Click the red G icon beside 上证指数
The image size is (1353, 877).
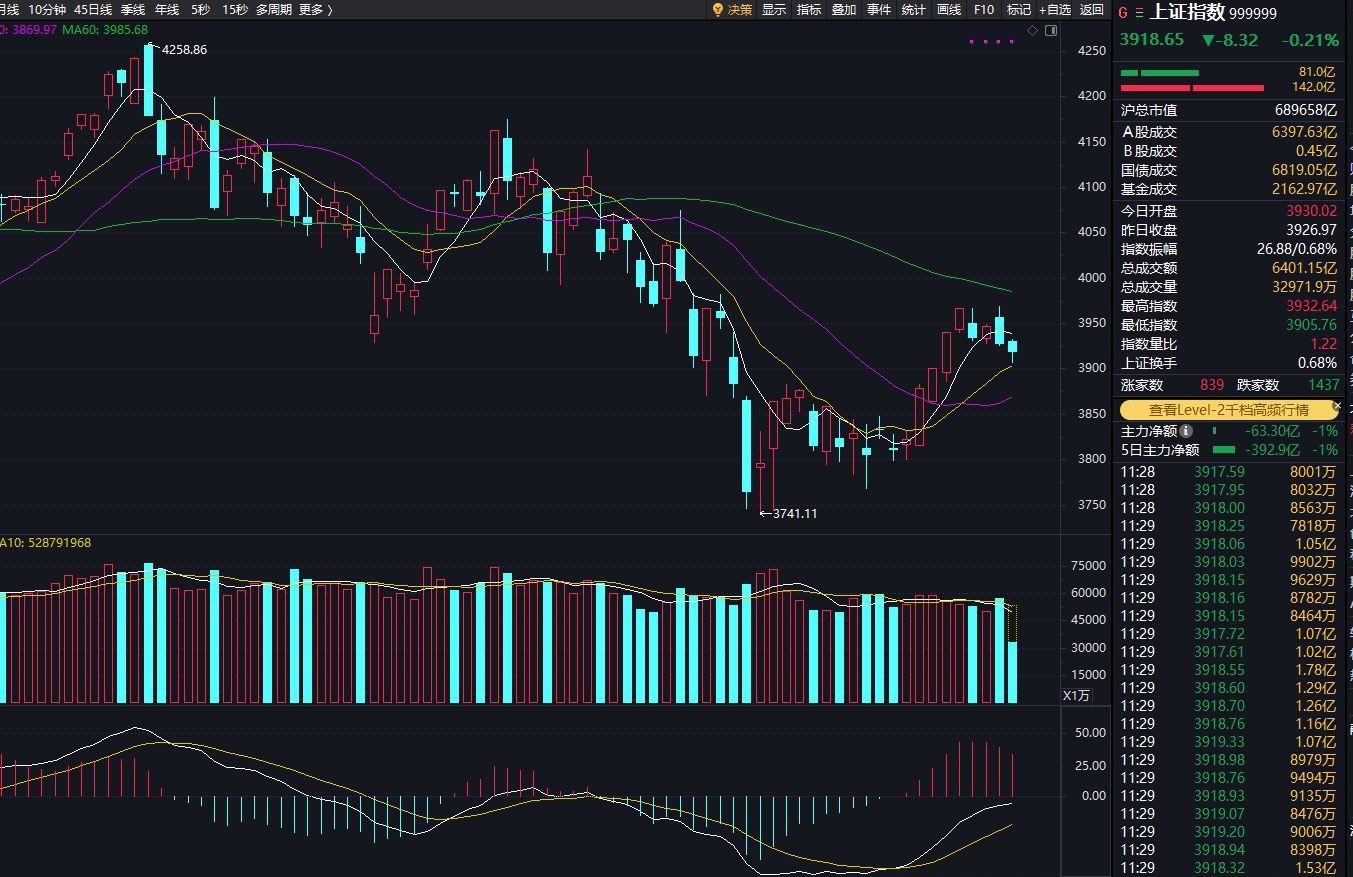click(1122, 13)
